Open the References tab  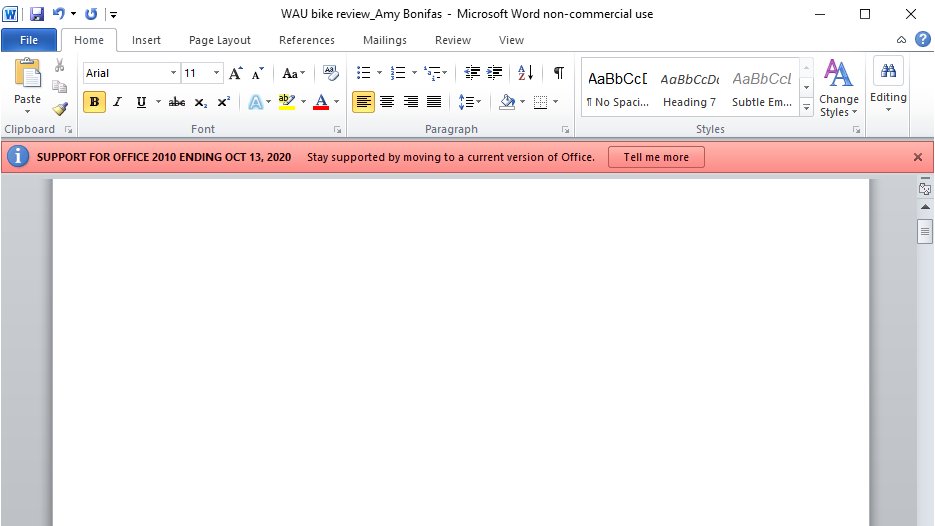click(x=306, y=40)
